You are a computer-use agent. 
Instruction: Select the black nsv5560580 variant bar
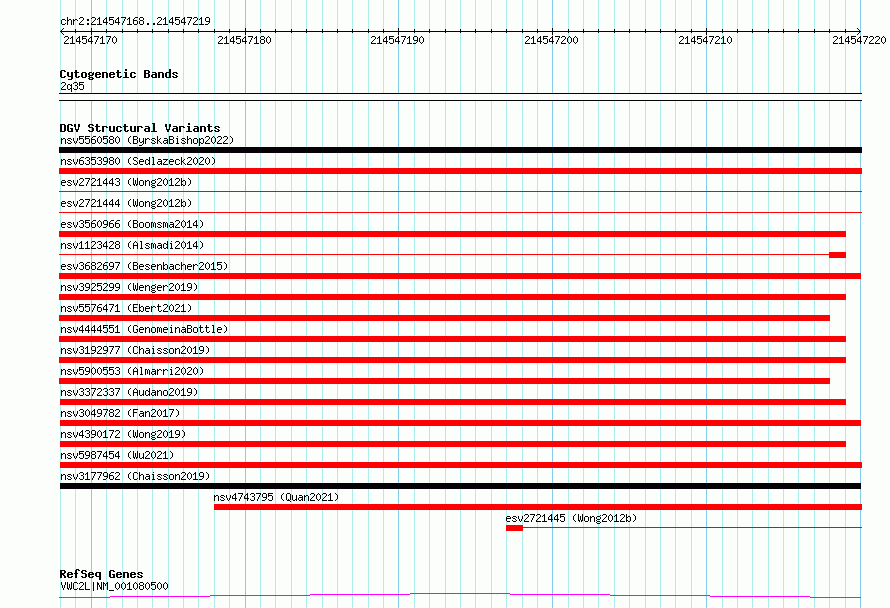[x=460, y=150]
